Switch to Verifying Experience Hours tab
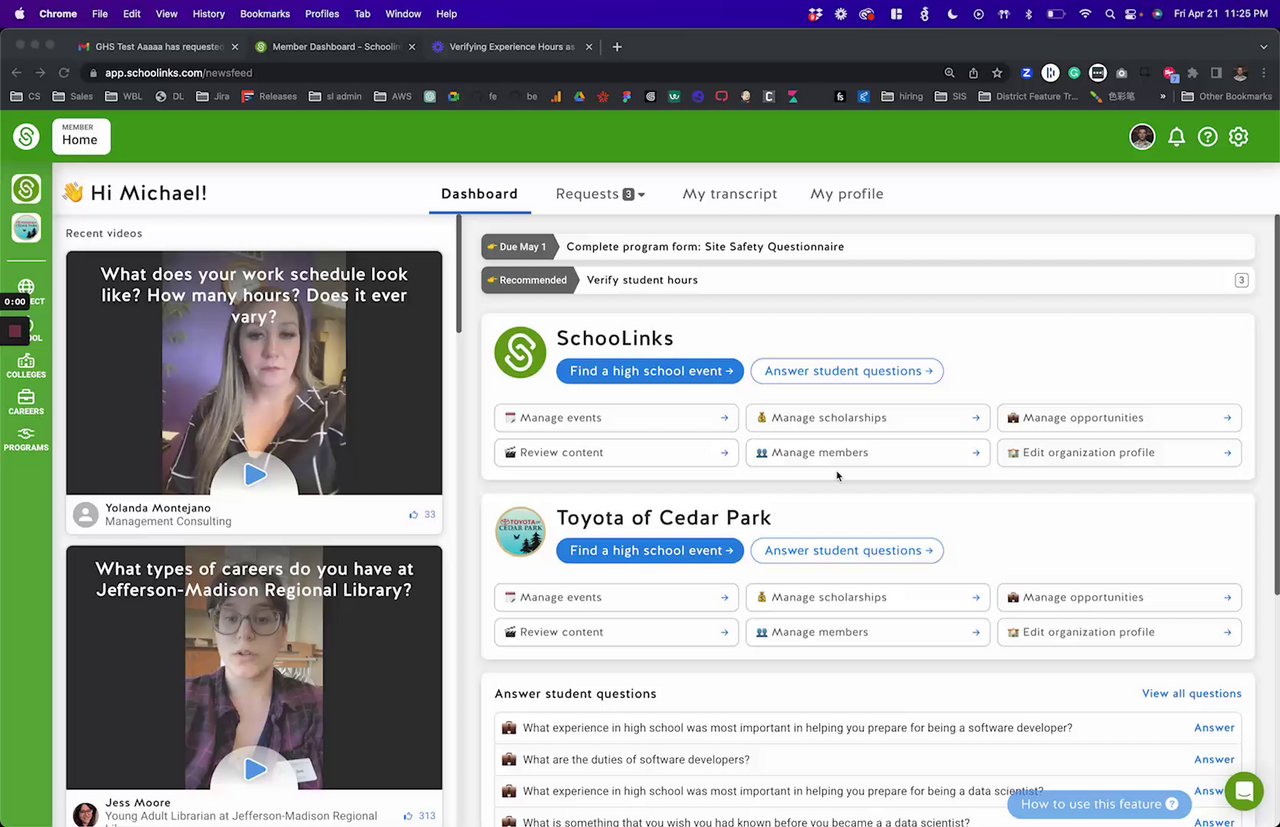This screenshot has width=1280, height=827. pos(511,47)
